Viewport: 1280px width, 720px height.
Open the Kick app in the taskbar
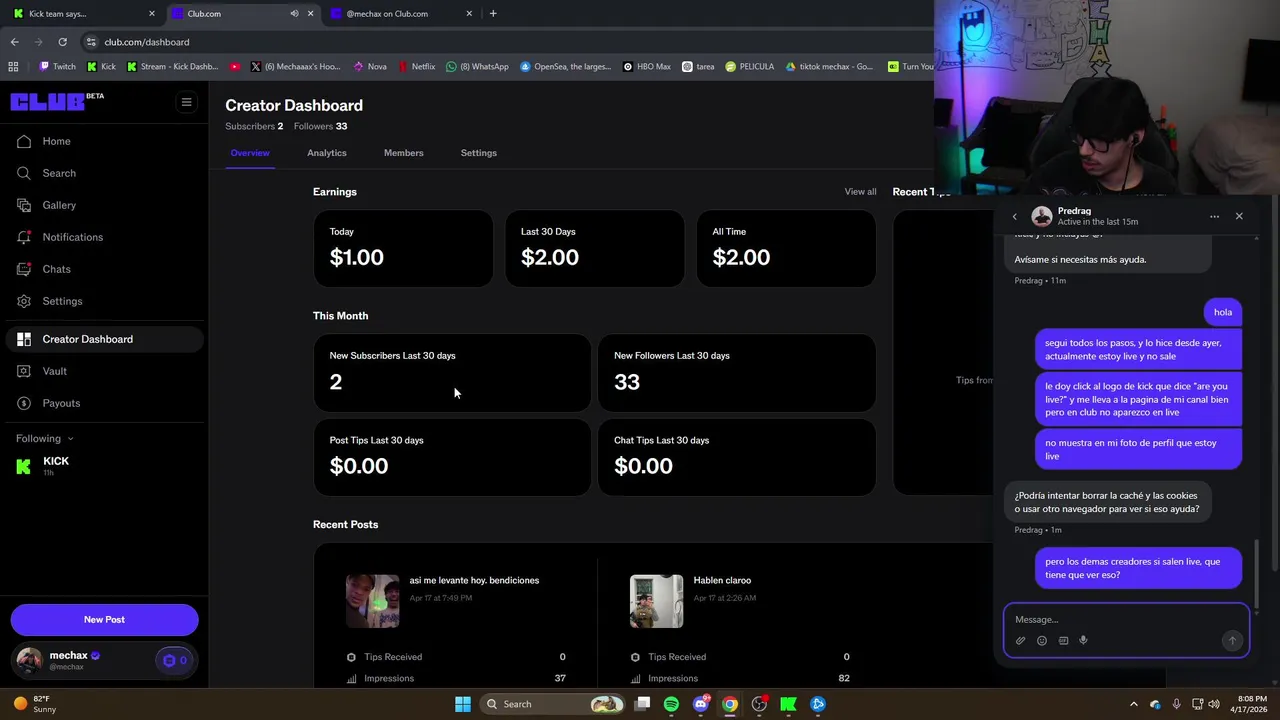coord(788,704)
